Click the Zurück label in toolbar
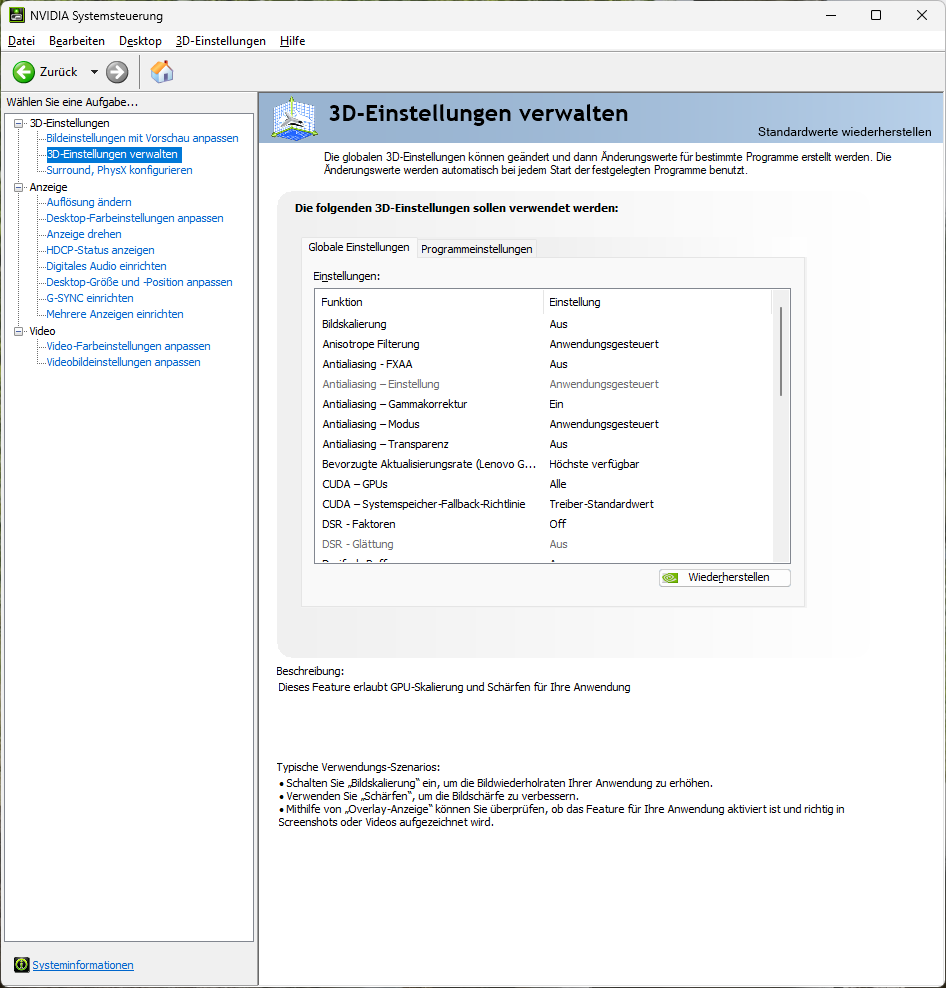This screenshot has width=946, height=988. click(x=59, y=72)
